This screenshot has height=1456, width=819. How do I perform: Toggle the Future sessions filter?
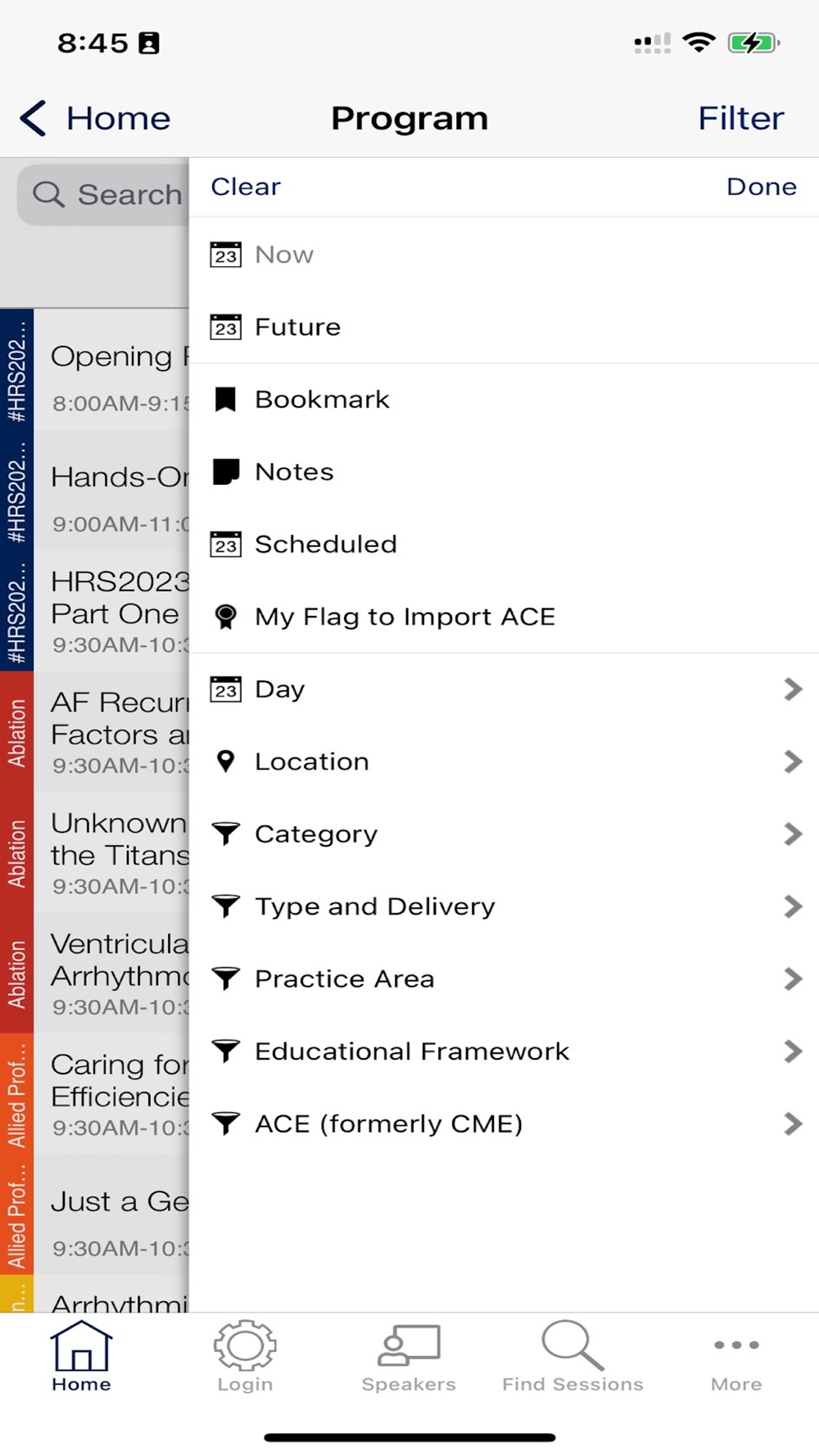[x=504, y=327]
